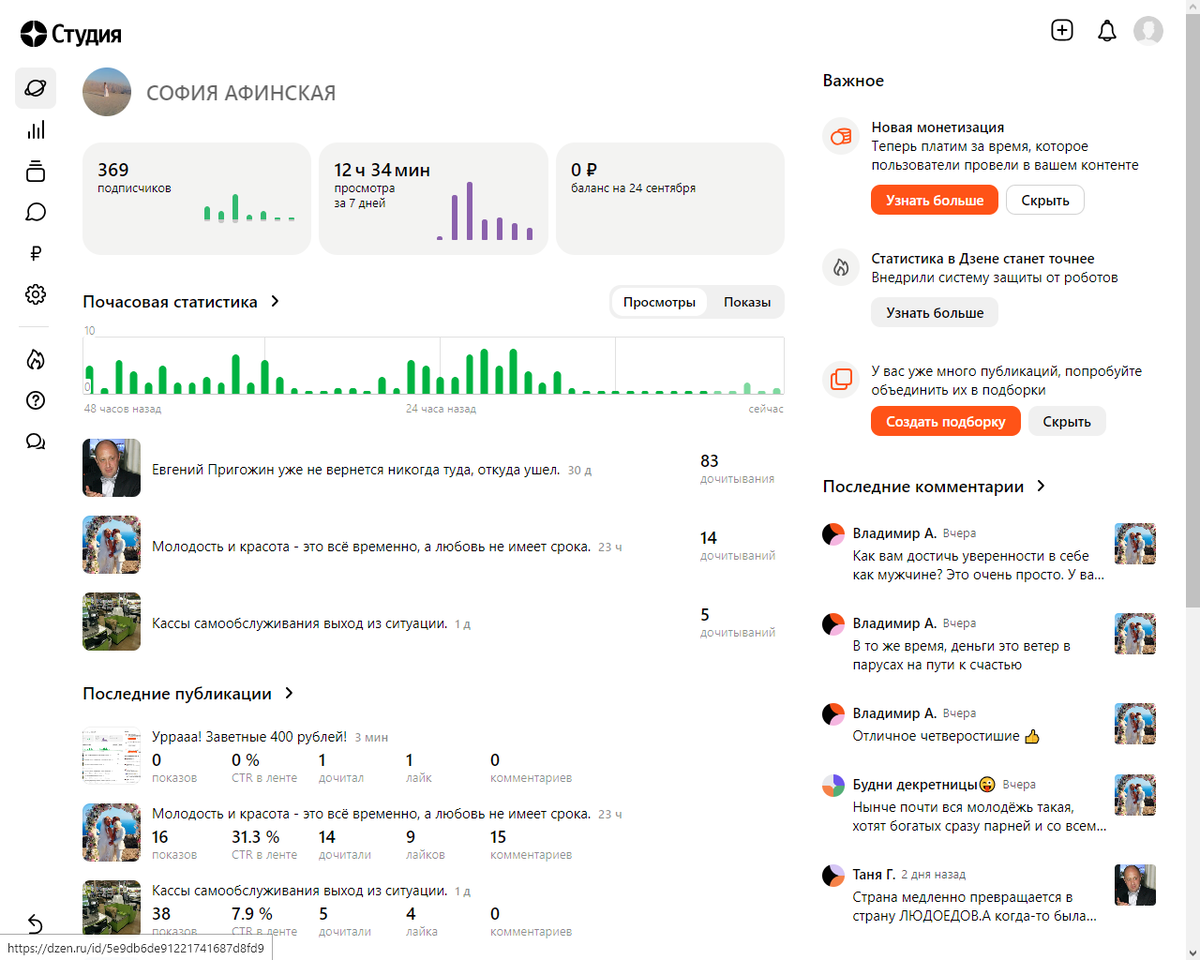Open article Евгений Пригожин уже не вернется
This screenshot has height=960, width=1200.
tap(355, 469)
